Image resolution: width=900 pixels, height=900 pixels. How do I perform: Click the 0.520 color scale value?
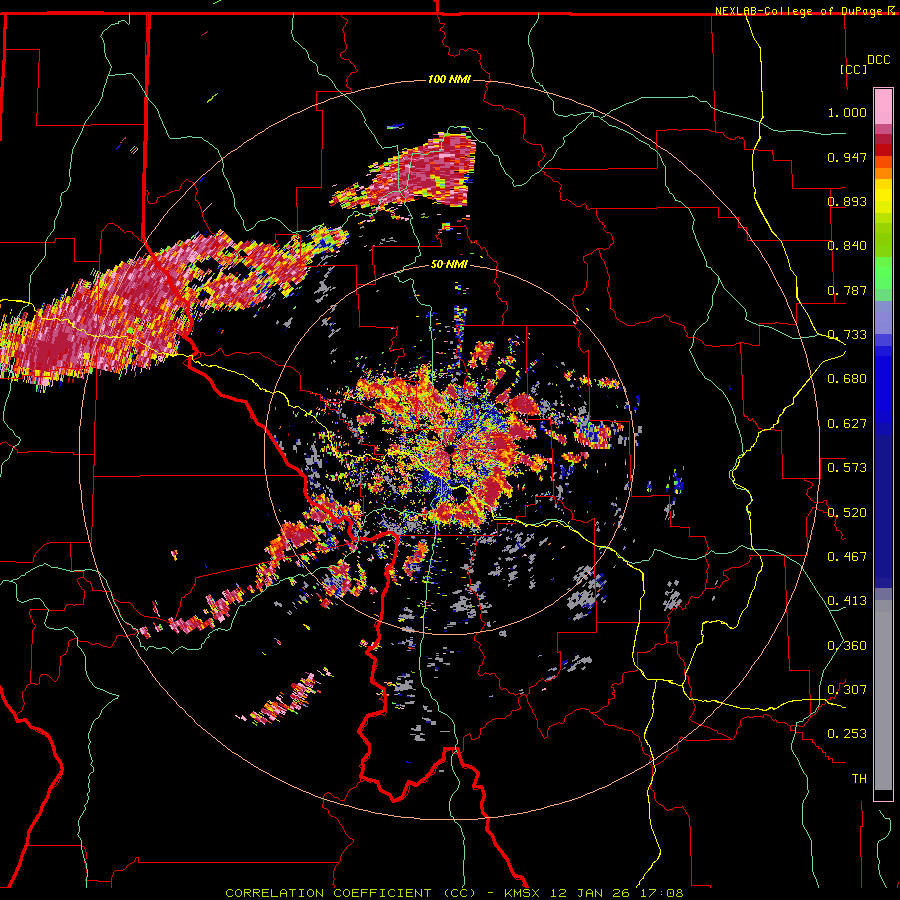point(847,513)
